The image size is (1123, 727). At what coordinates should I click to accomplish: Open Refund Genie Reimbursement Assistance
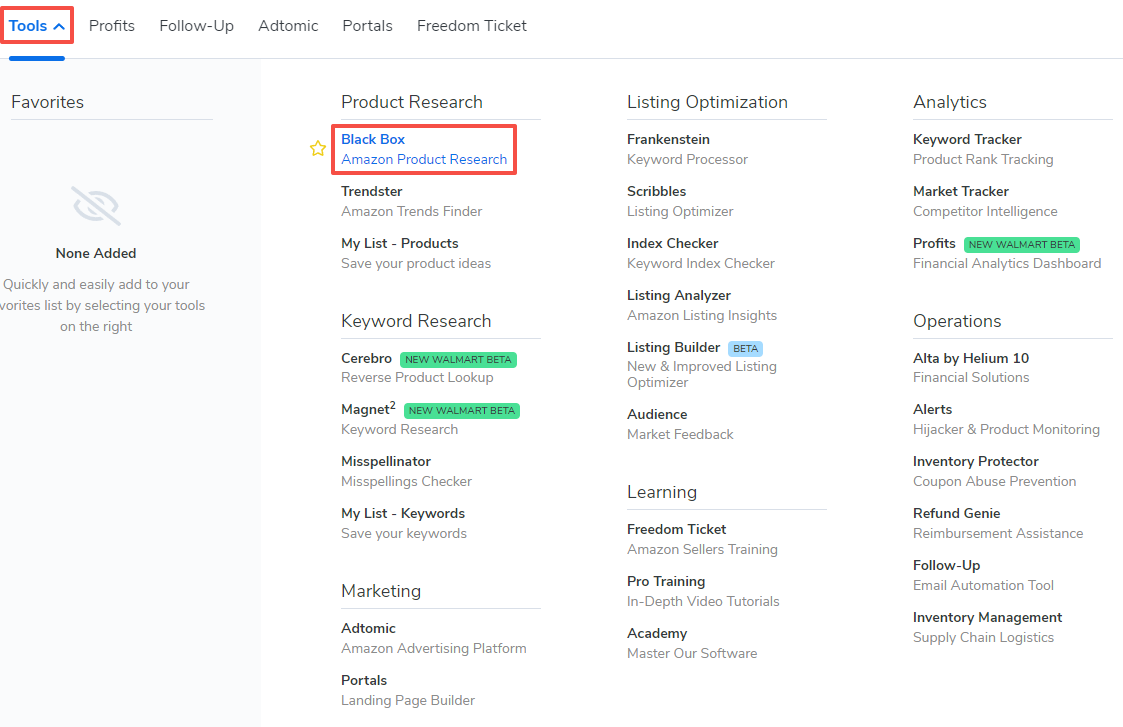[x=998, y=524]
